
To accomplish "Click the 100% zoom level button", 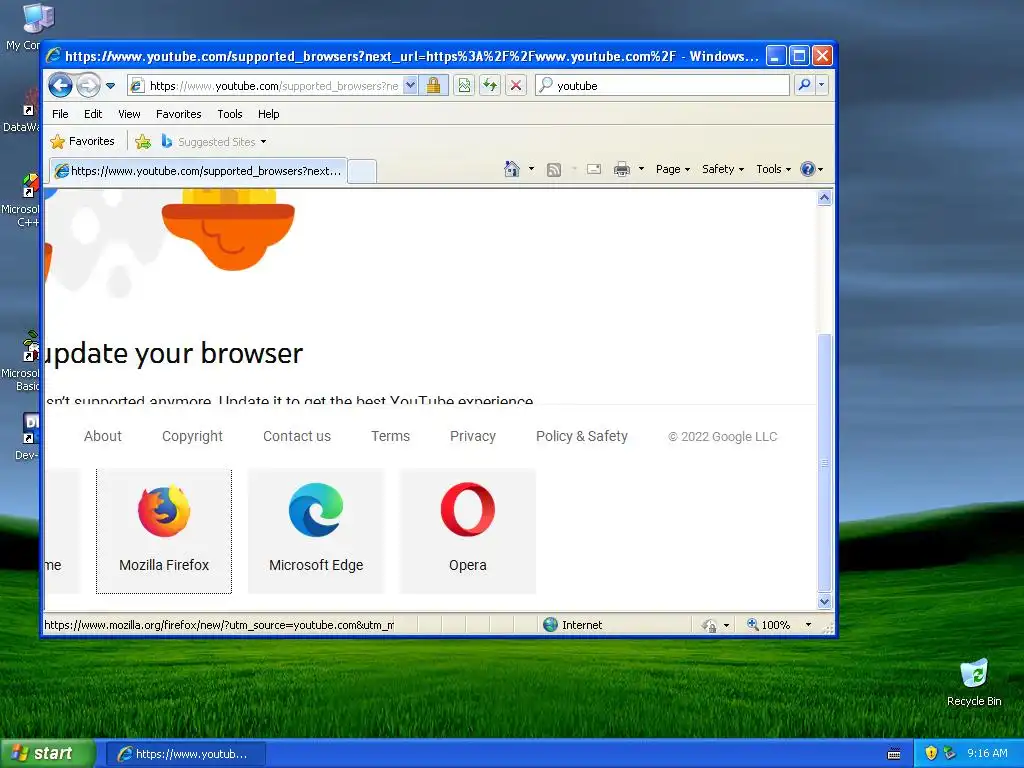I will (769, 625).
